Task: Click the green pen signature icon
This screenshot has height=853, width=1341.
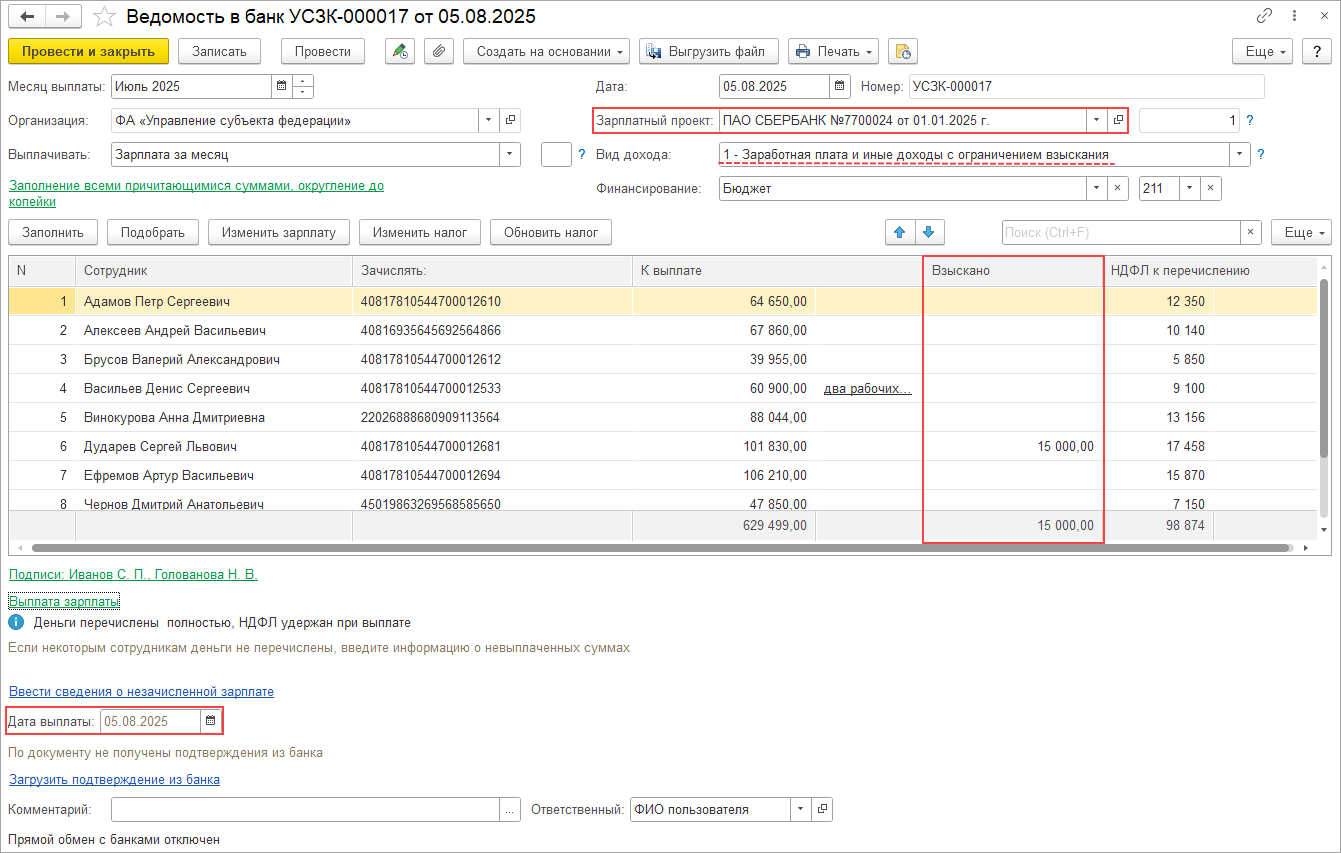Action: coord(400,51)
